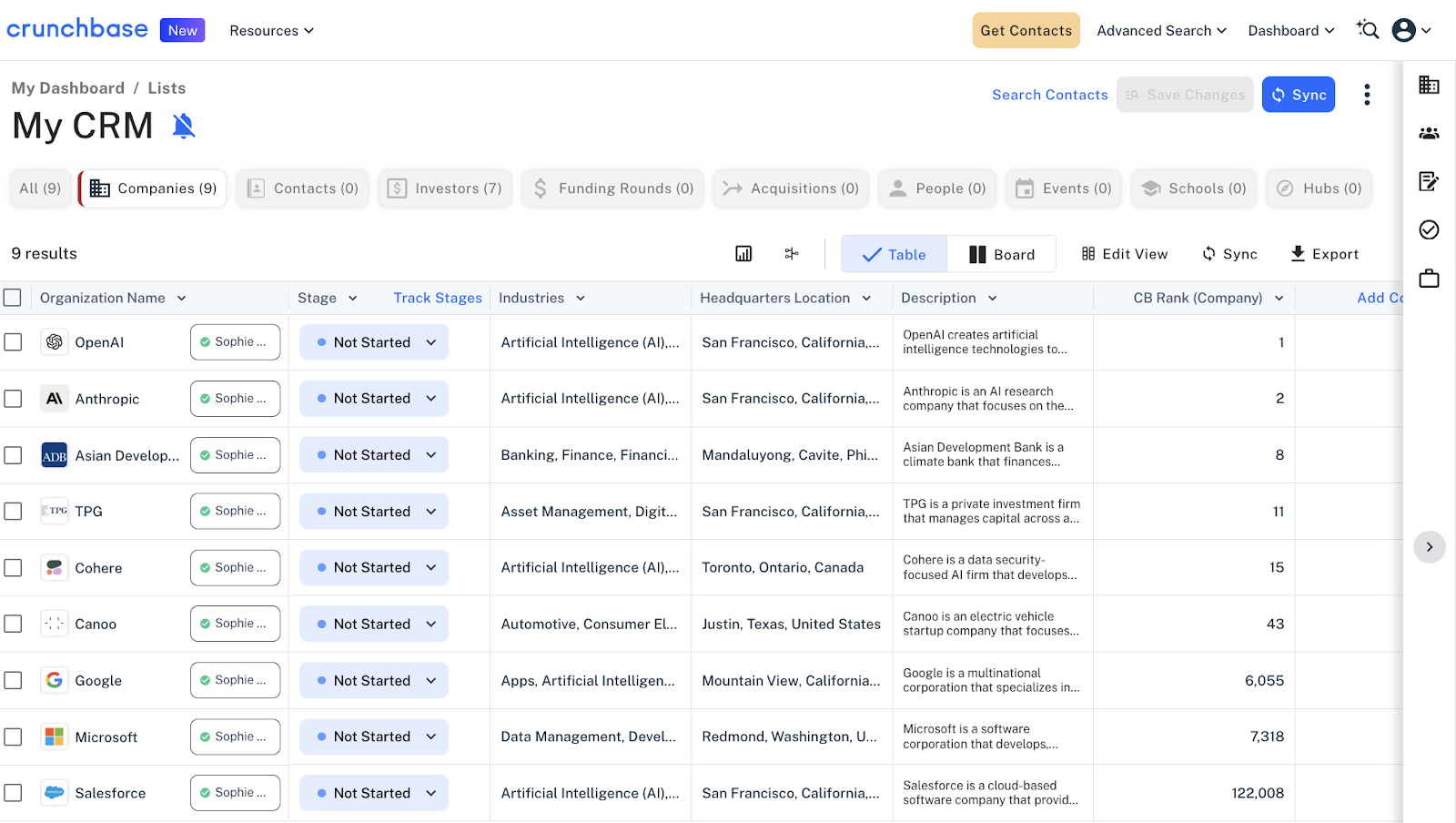Select the Cohere row checkbox
The image size is (1456, 823).
pos(13,567)
